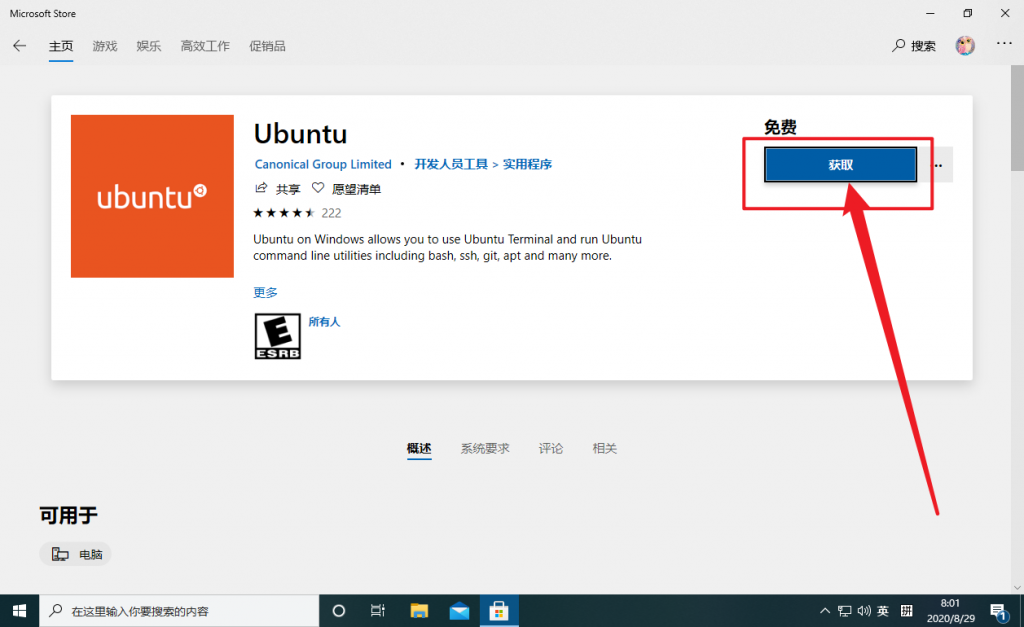Open the Store's top-right more options menu
The image size is (1024, 627).
coord(1004,44)
